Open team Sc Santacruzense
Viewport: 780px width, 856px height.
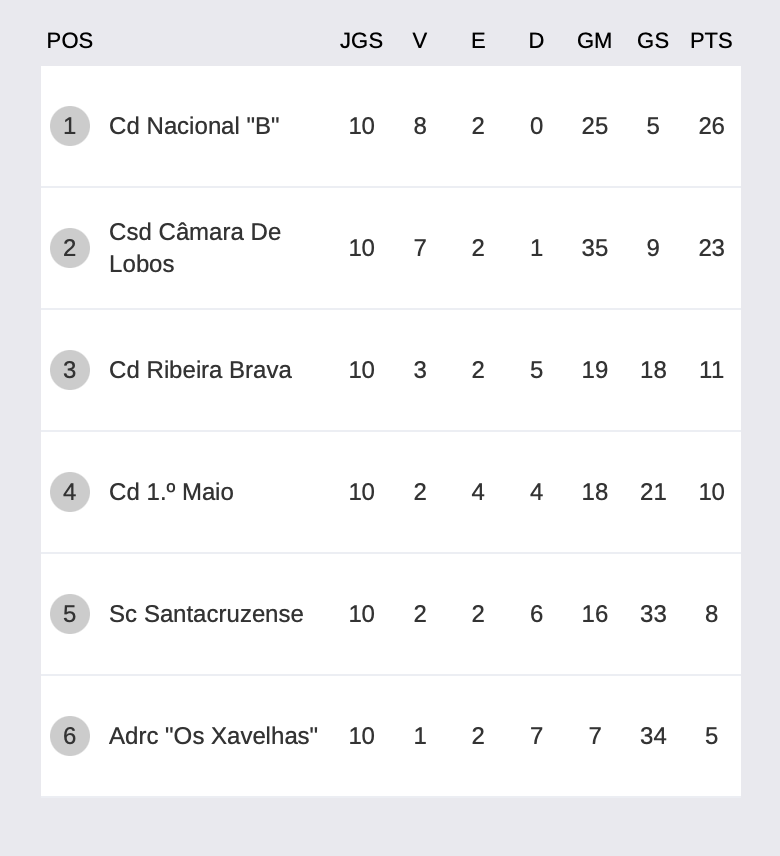(206, 614)
